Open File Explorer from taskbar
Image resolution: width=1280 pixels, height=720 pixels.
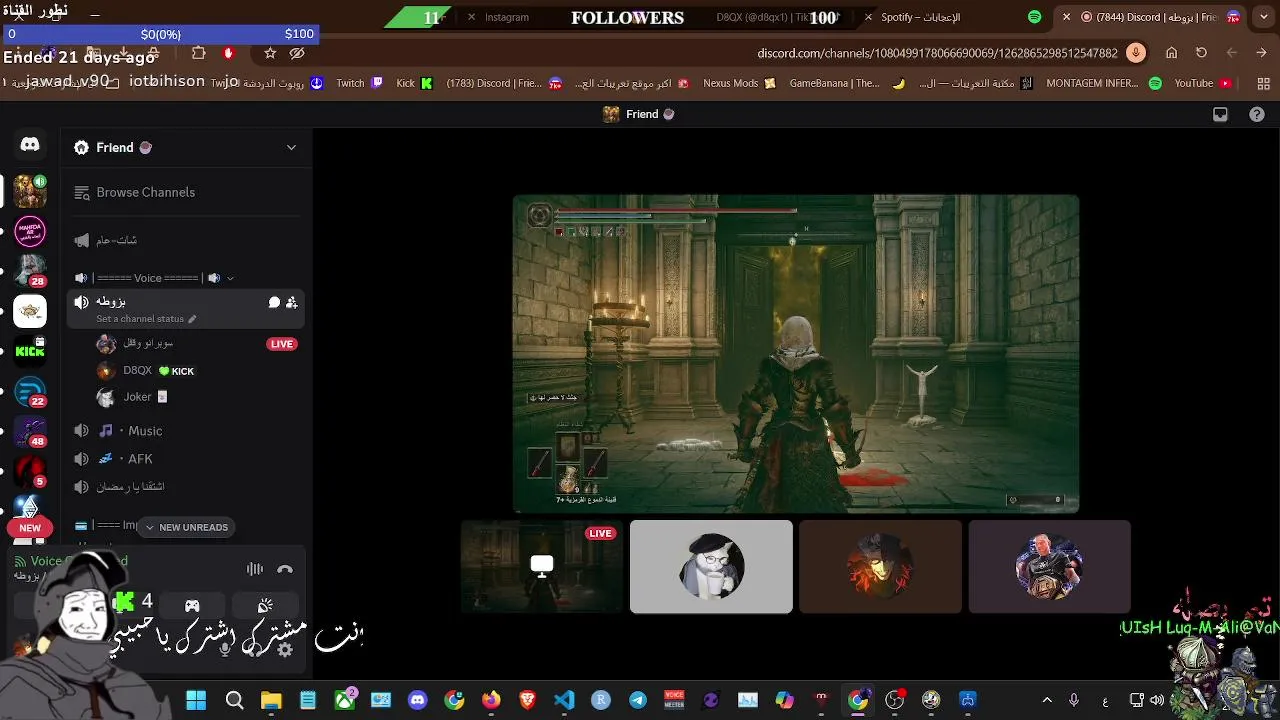coord(271,700)
